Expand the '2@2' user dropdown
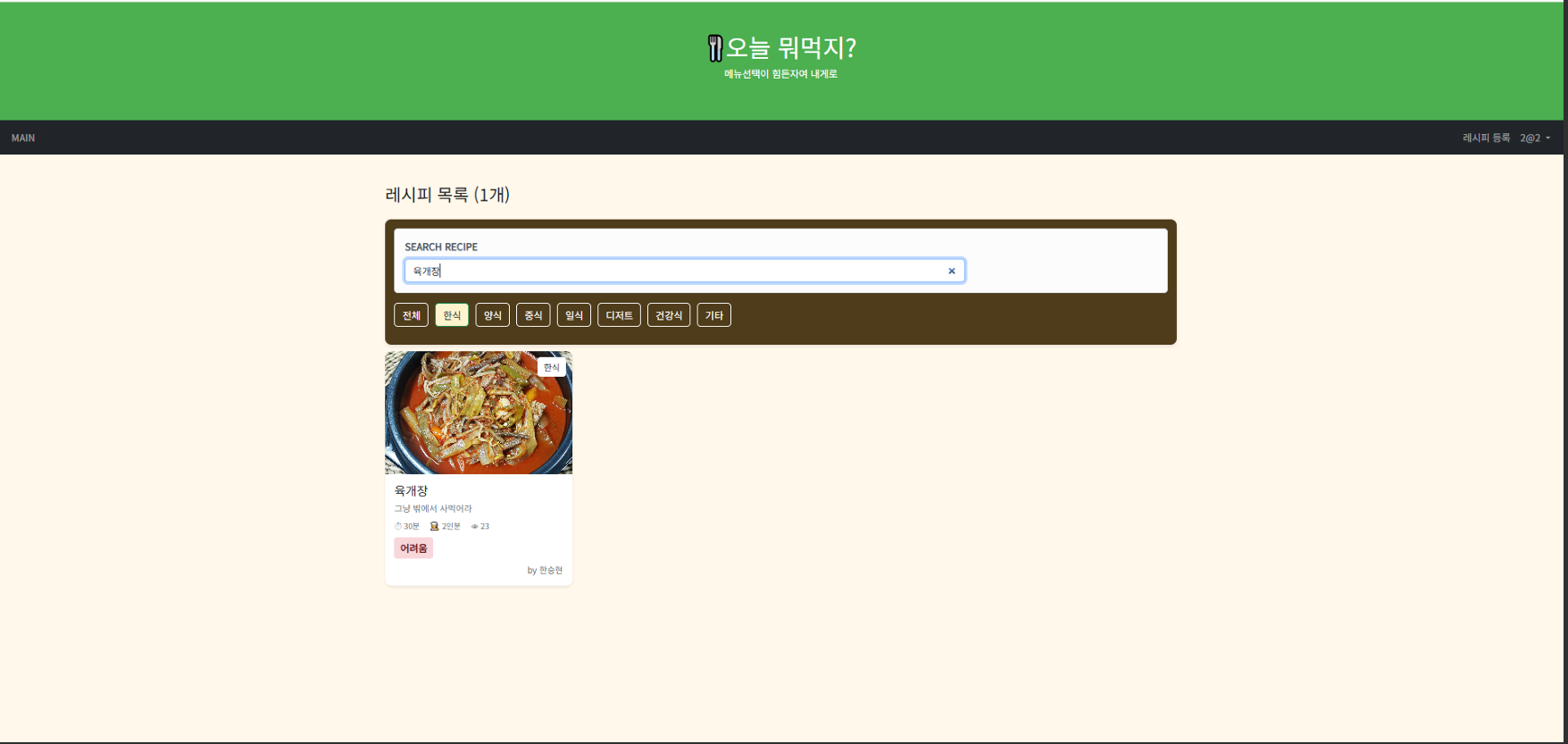1568x744 pixels. pyautogui.click(x=1535, y=138)
